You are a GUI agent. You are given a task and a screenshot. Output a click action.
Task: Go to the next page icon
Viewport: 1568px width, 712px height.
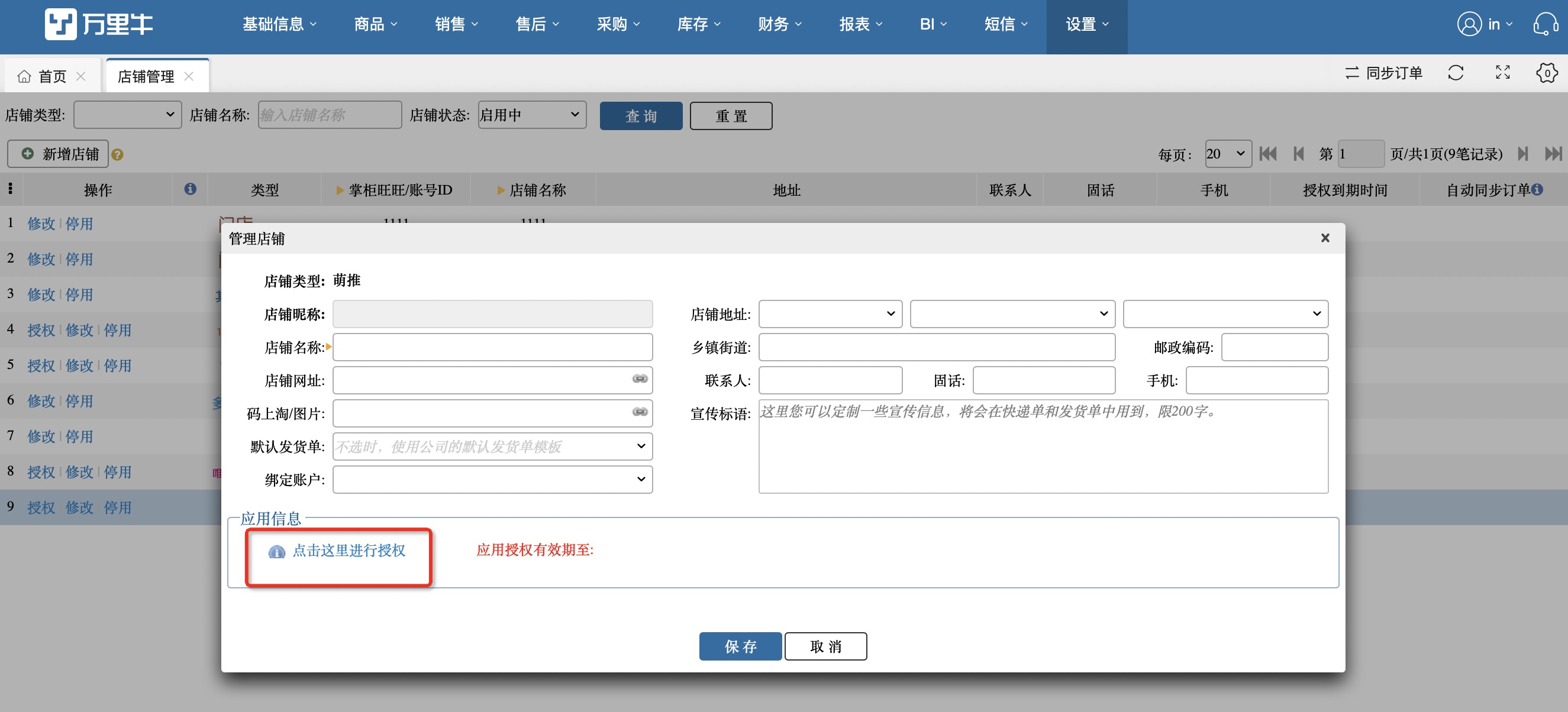pyautogui.click(x=1523, y=154)
